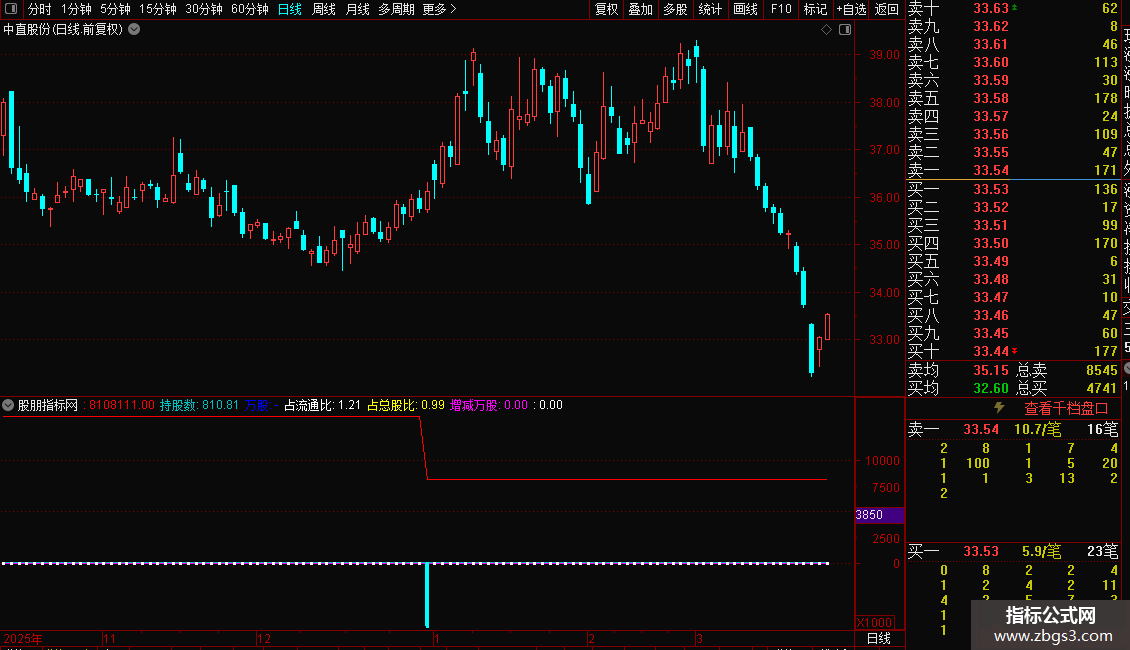Click the 卖均 35.15 value

point(991,370)
